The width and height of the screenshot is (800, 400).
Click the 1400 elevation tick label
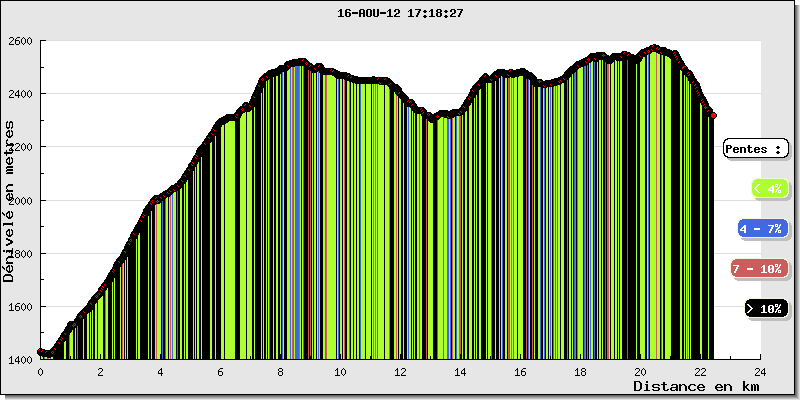(21, 360)
